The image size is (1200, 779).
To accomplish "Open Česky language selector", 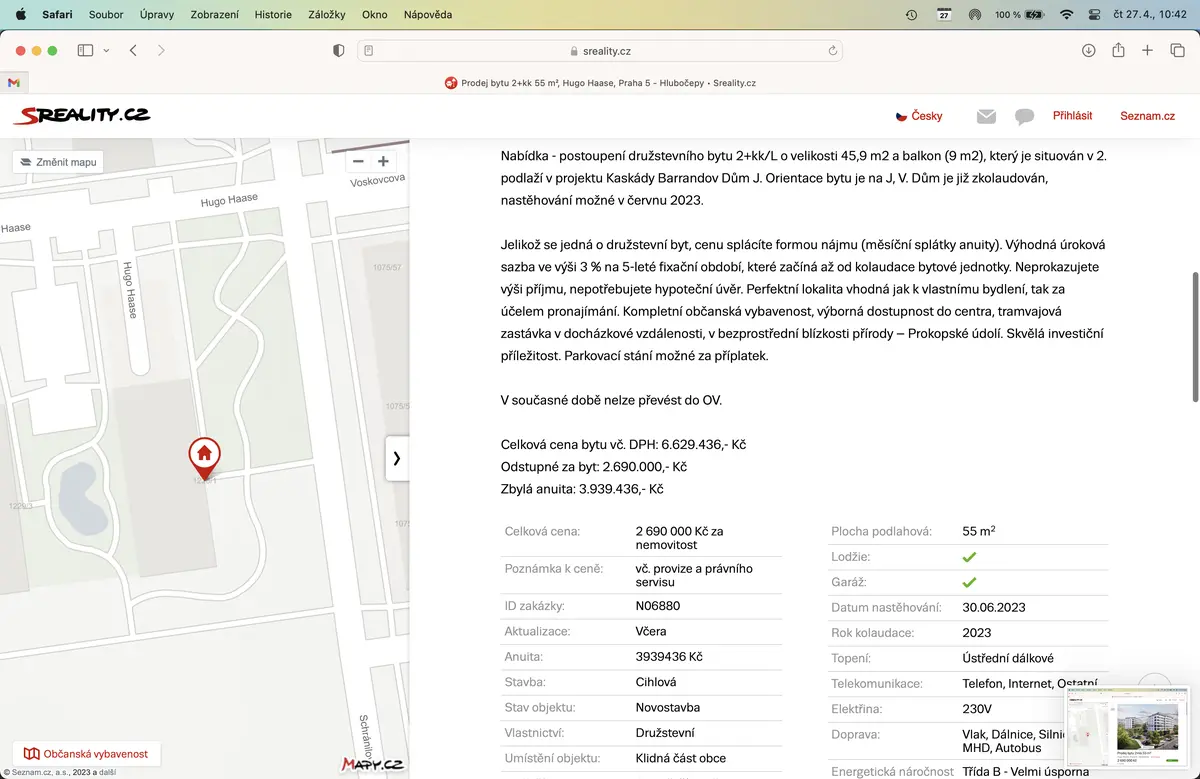I will 919,116.
